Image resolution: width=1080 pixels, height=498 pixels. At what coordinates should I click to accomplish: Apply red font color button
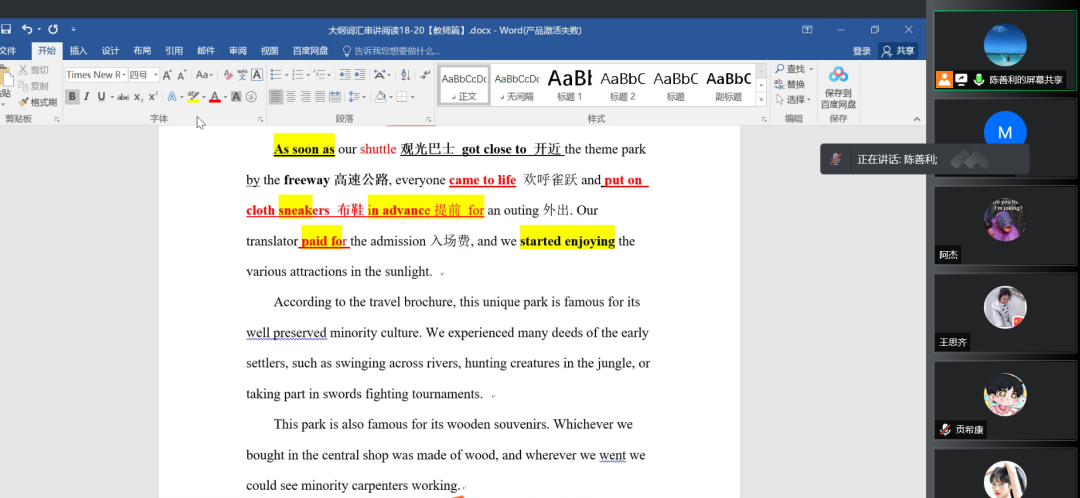pos(215,97)
